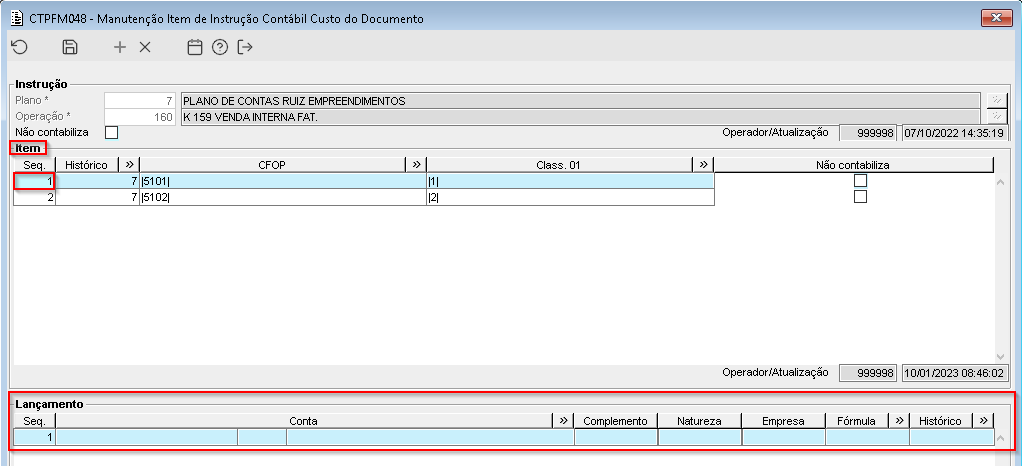The width and height of the screenshot is (1022, 466).
Task: Toggle the Não contabiliza checkbox under Instrução
Action: click(x=111, y=132)
